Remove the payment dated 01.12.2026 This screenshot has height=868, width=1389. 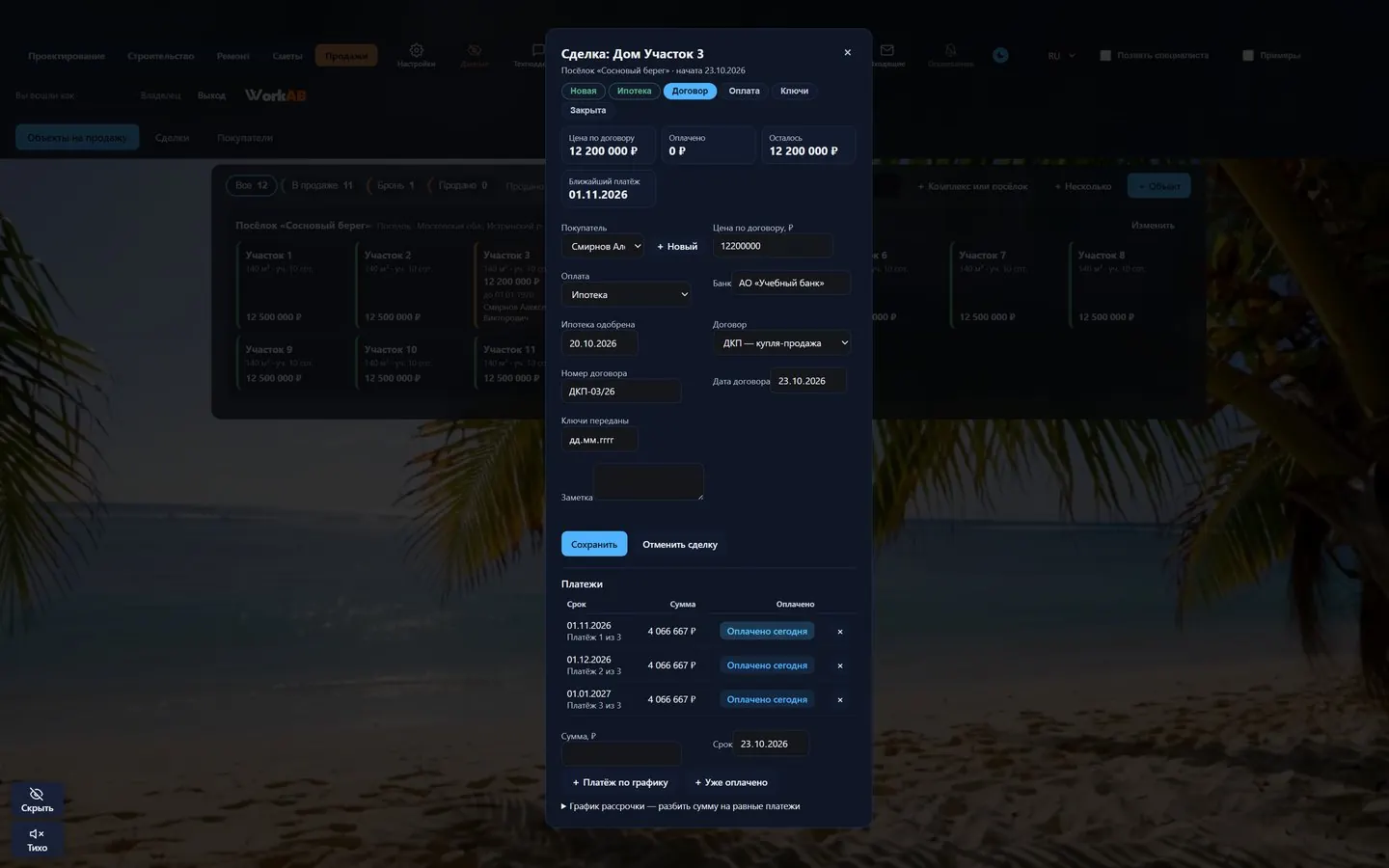[840, 665]
